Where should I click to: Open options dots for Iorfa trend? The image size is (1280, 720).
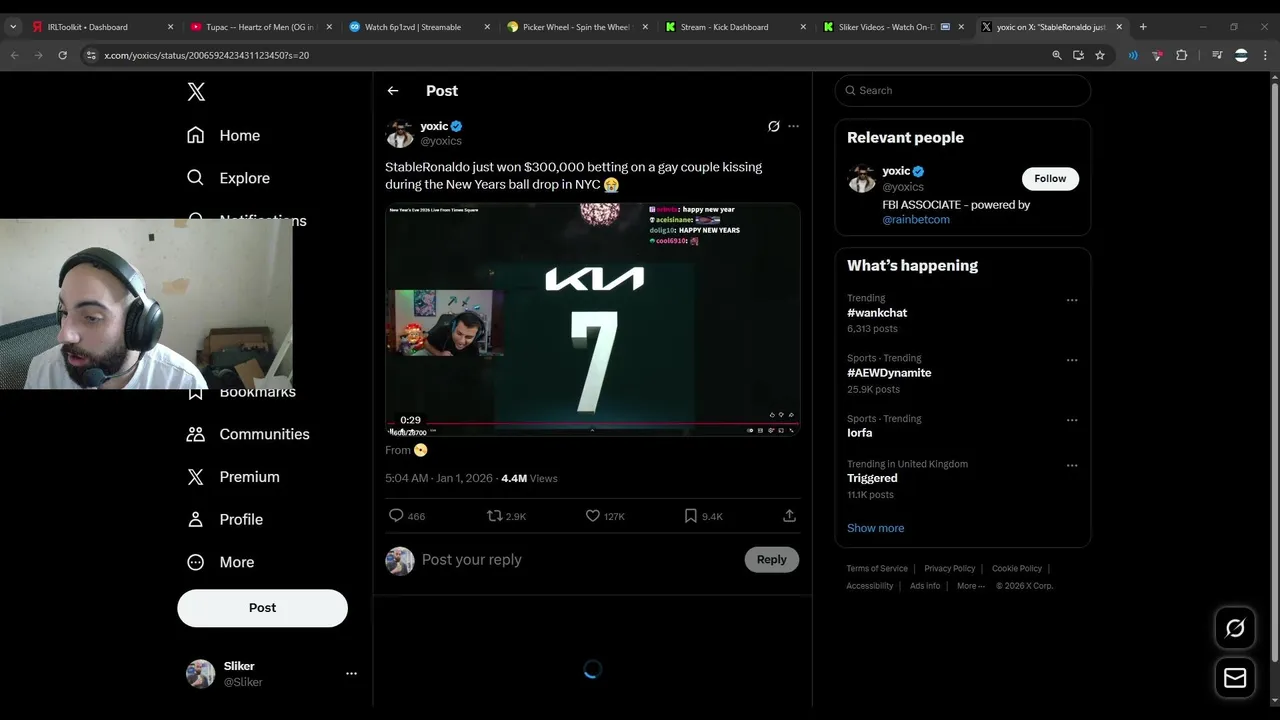tap(1072, 420)
